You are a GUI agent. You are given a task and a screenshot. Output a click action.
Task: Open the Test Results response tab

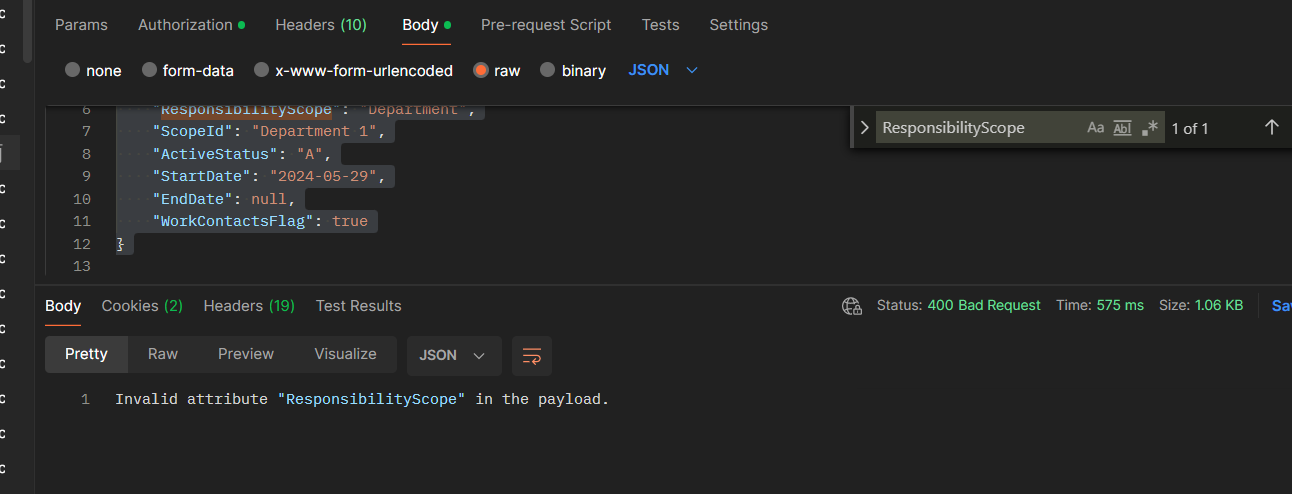[358, 306]
